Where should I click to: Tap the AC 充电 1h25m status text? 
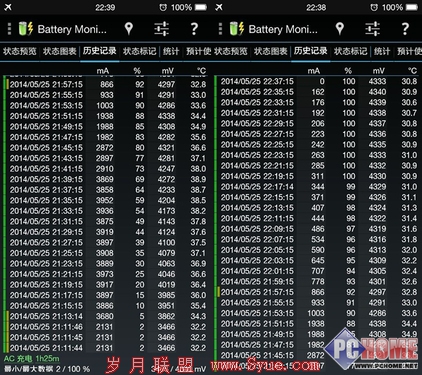pyautogui.click(x=32, y=359)
